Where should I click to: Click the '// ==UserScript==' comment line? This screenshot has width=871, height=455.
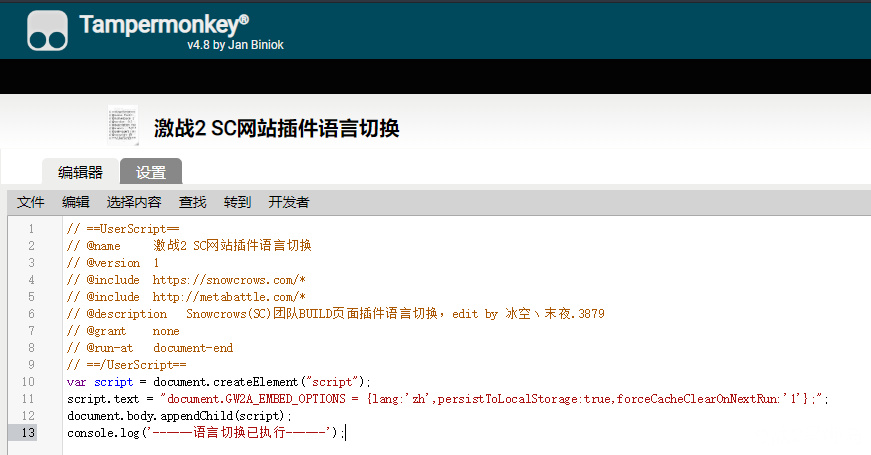(x=123, y=229)
